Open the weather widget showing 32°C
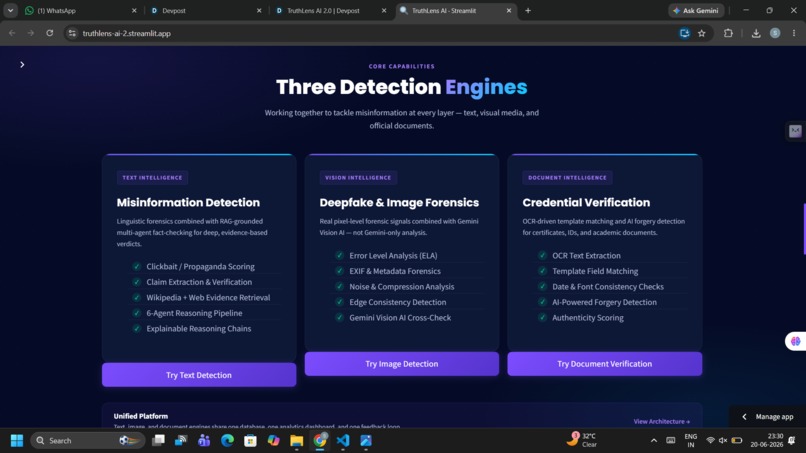Image resolution: width=806 pixels, height=453 pixels. click(x=582, y=440)
